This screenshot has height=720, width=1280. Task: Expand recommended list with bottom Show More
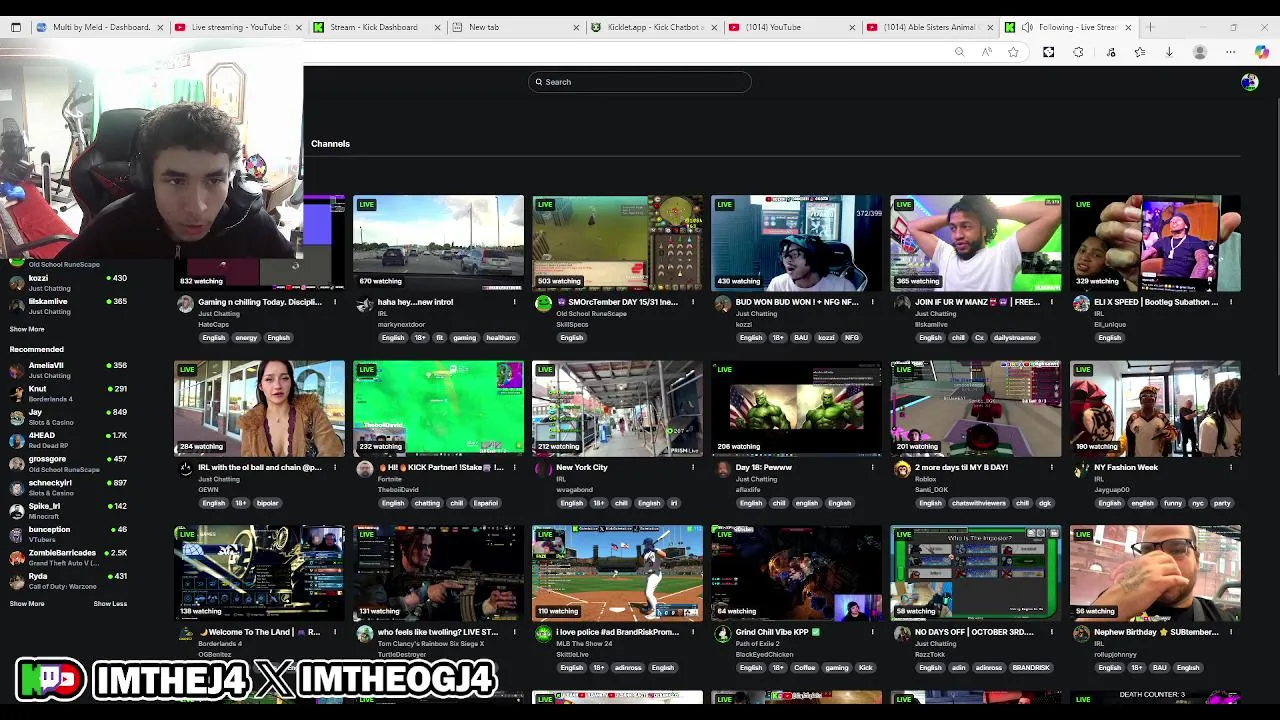pos(27,604)
